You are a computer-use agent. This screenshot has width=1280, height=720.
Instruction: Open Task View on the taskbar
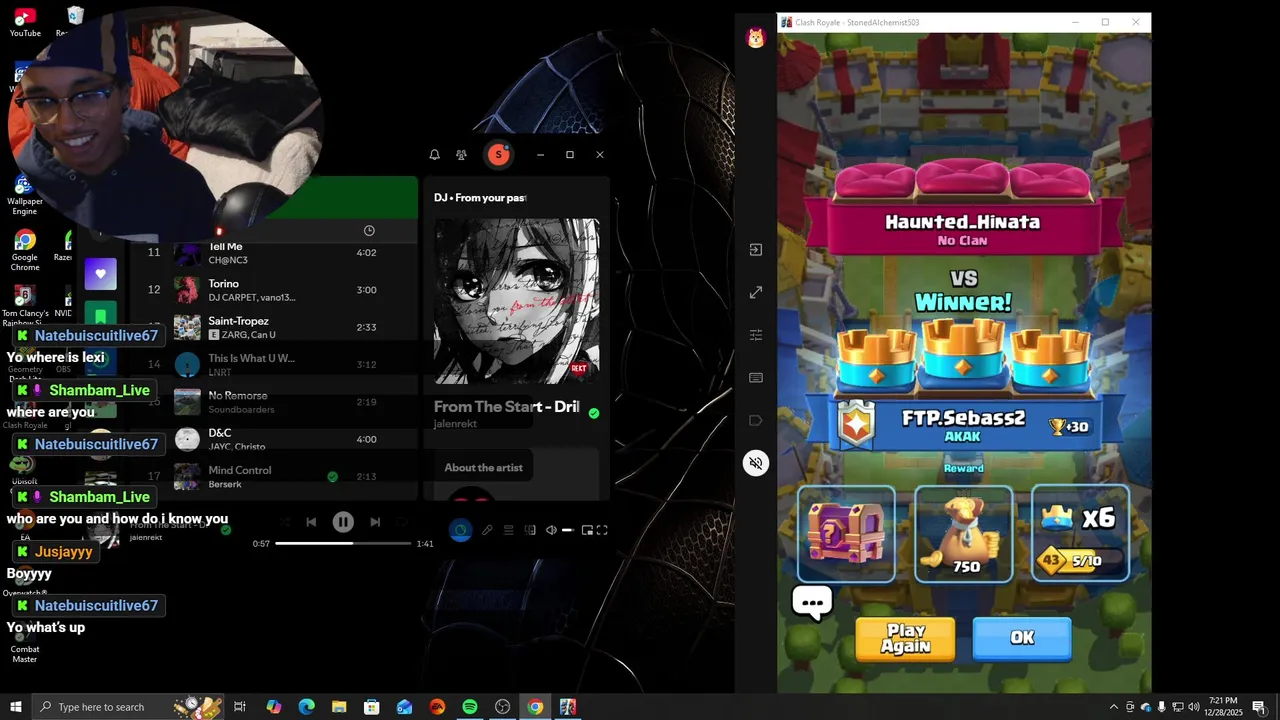(x=240, y=707)
